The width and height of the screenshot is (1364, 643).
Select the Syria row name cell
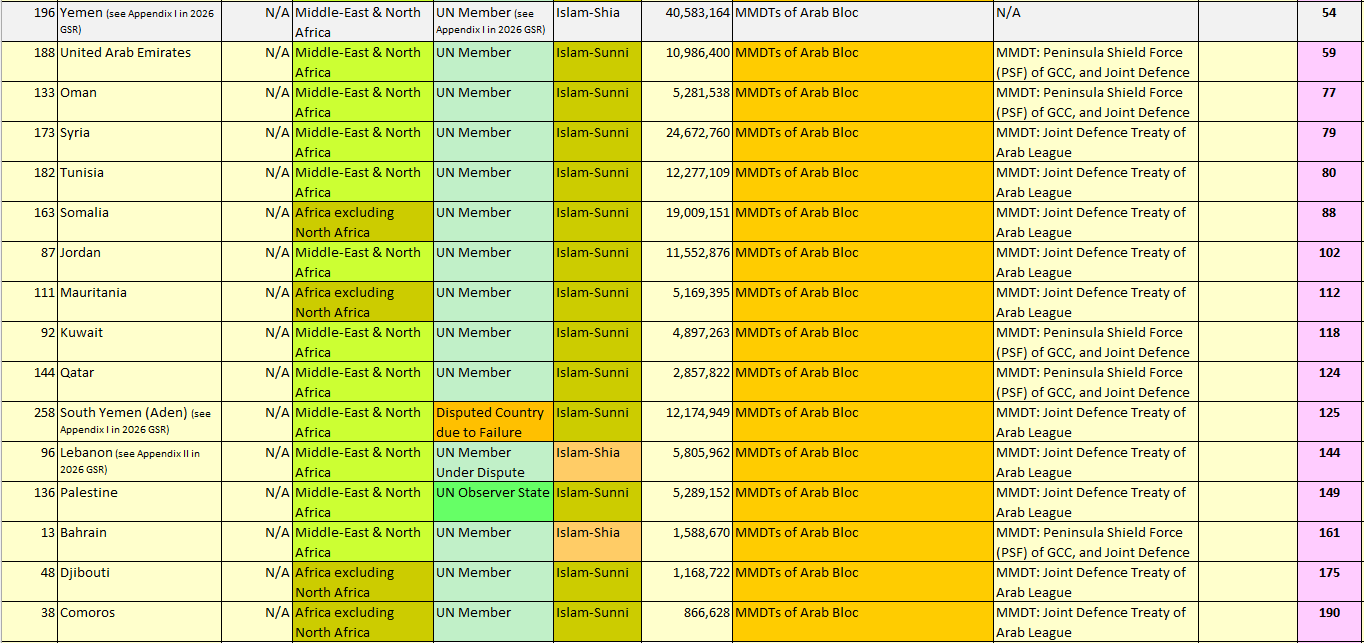pyautogui.click(x=140, y=142)
